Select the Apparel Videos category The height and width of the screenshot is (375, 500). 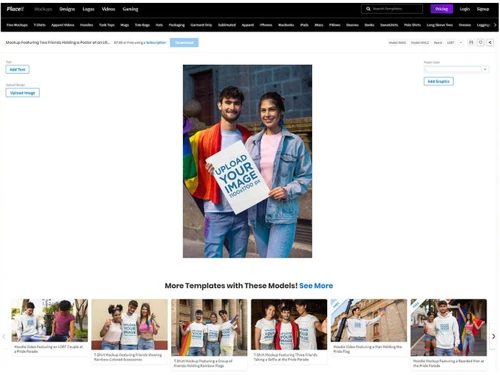[x=63, y=25]
